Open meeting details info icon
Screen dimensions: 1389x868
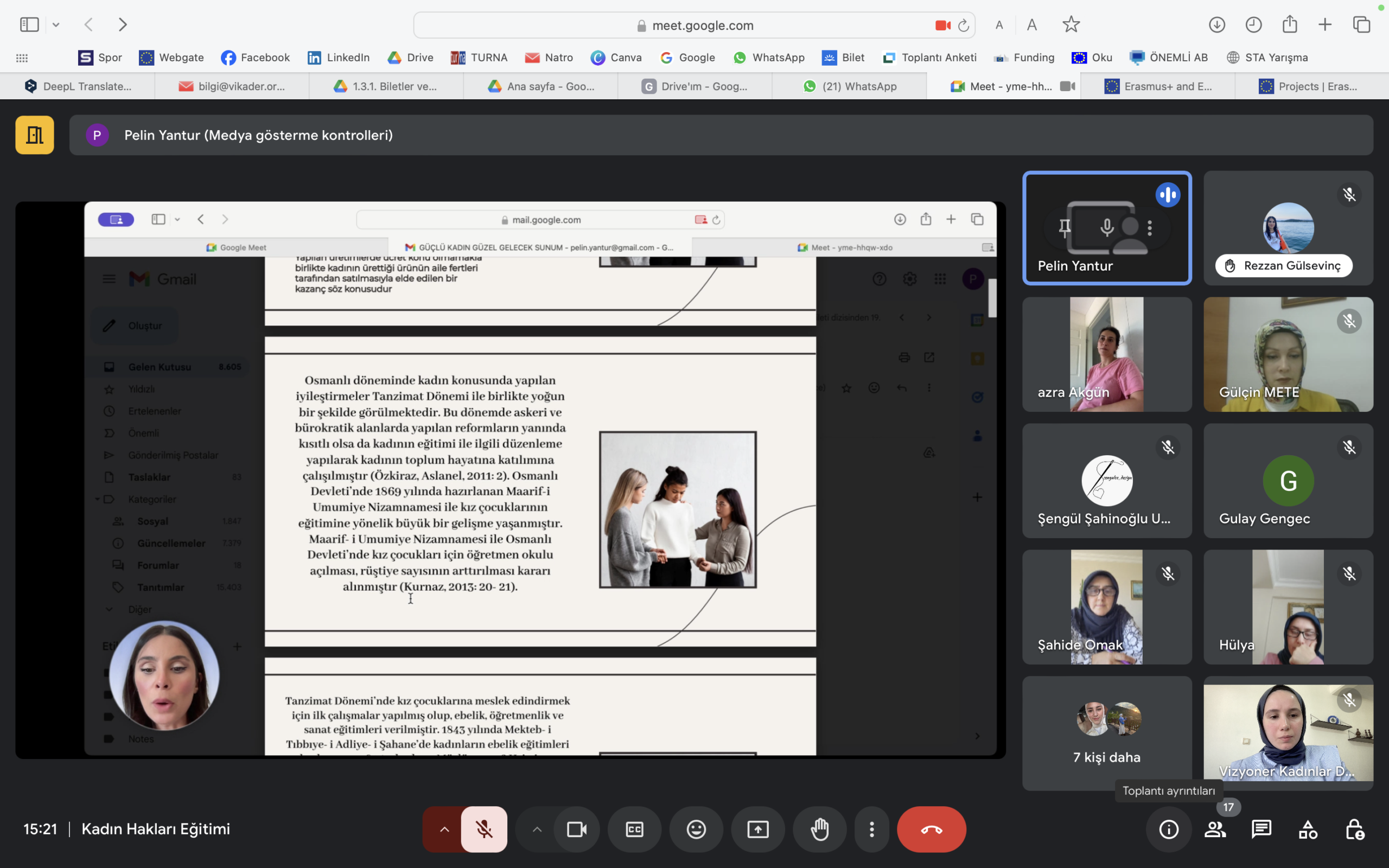click(x=1169, y=829)
